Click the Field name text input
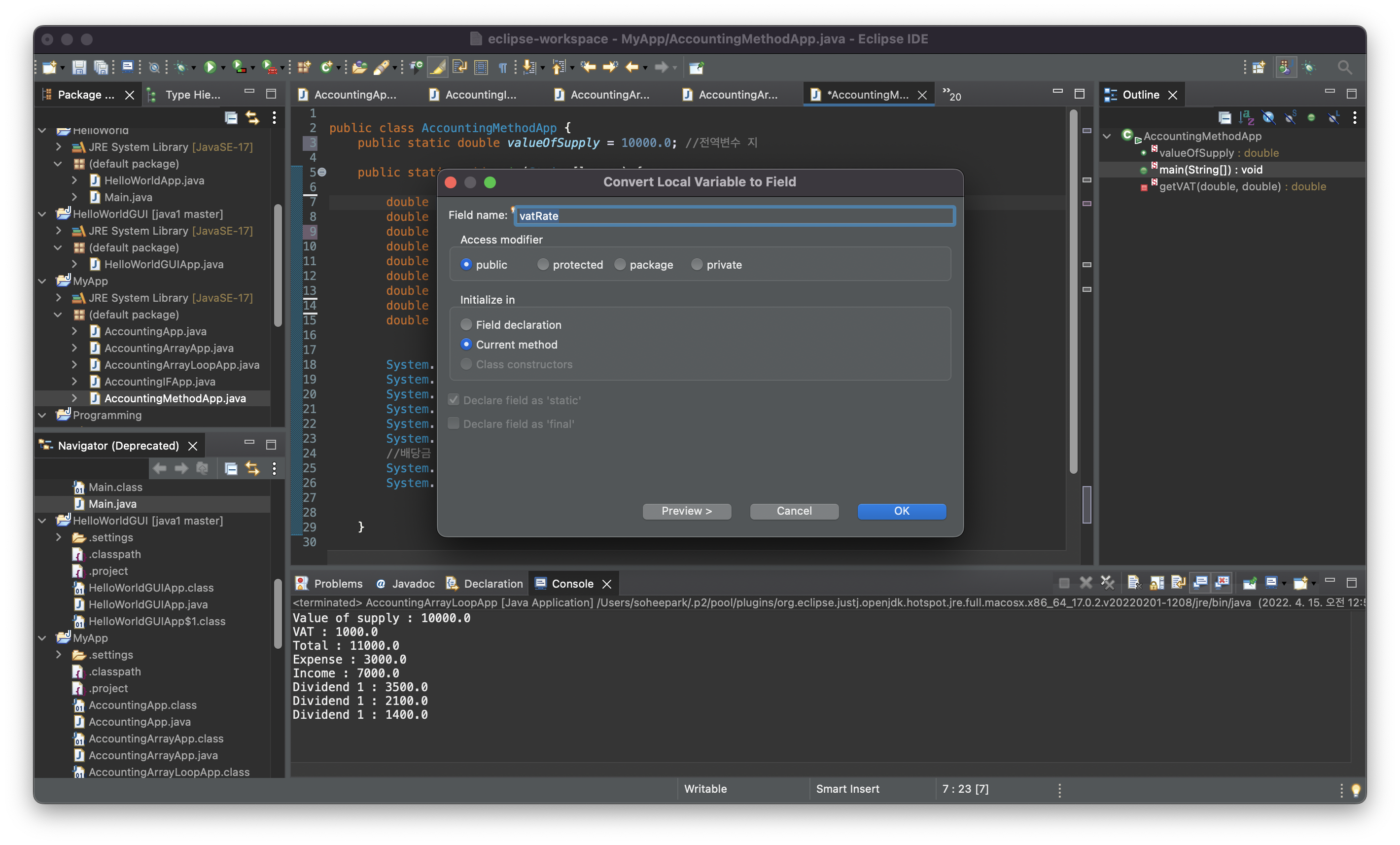 tap(734, 216)
